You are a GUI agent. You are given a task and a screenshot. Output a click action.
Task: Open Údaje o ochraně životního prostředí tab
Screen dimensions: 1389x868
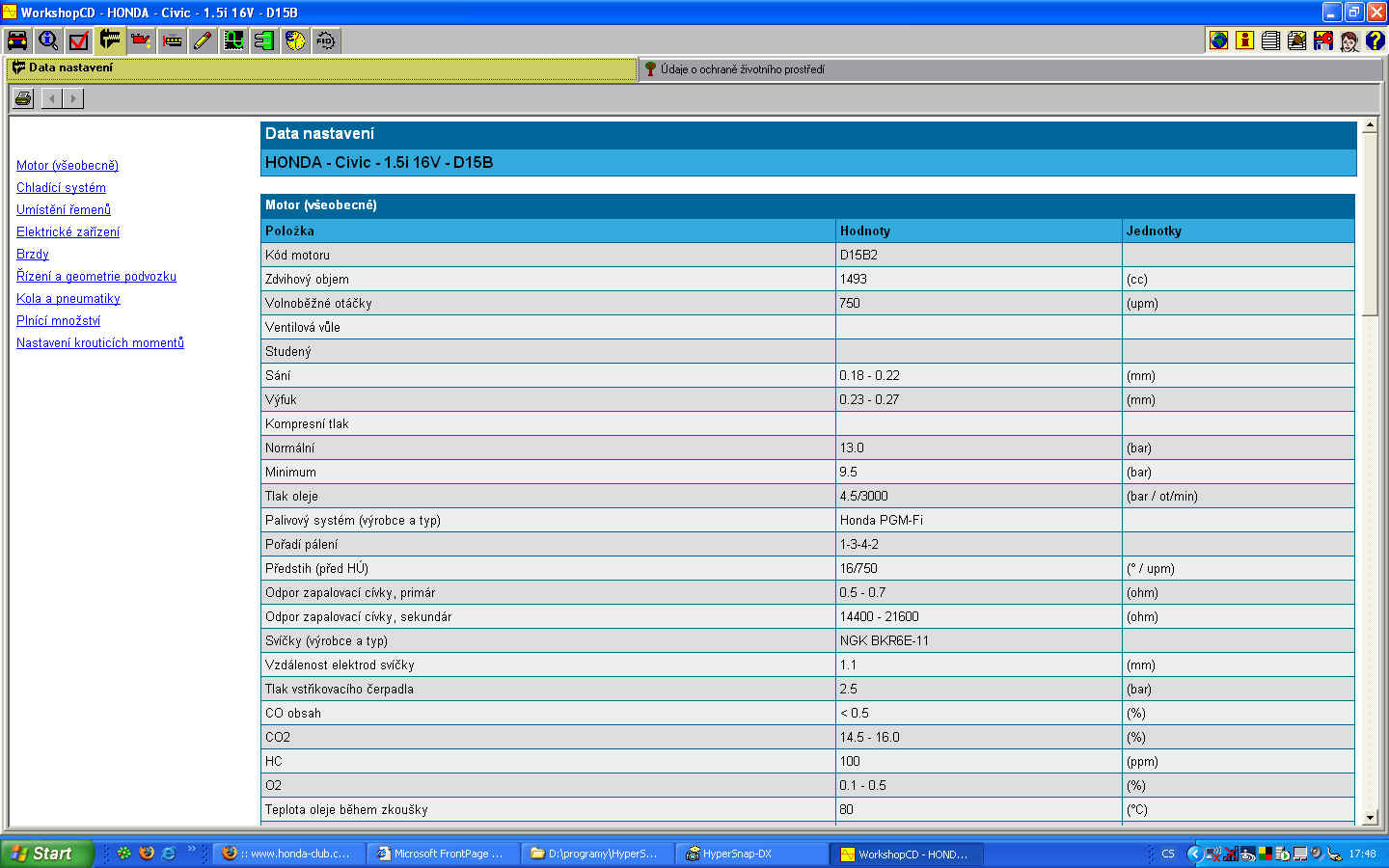pyautogui.click(x=742, y=69)
